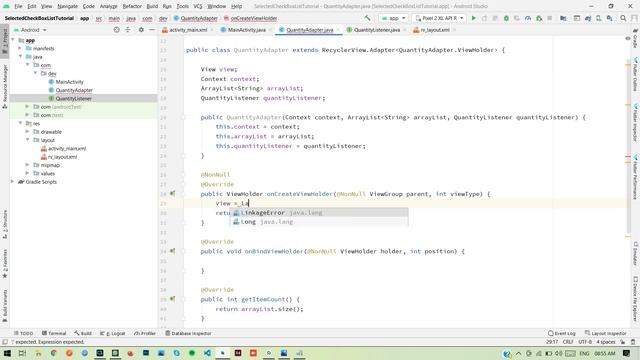This screenshot has width=640, height=360.
Task: Expand the drawable folder
Action: click(x=27, y=132)
